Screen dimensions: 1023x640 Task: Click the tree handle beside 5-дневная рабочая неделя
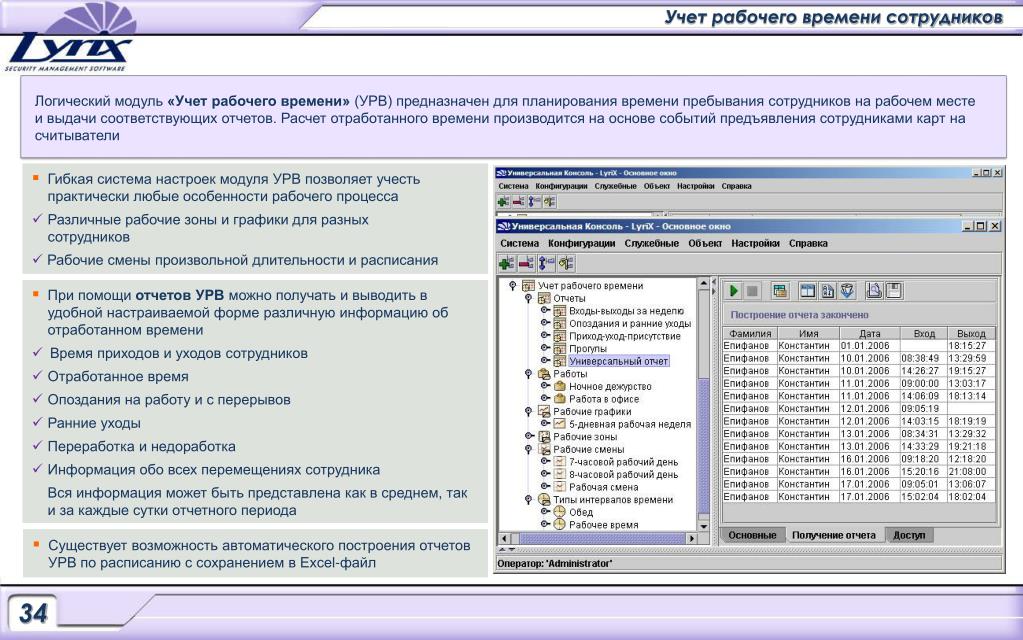tap(545, 424)
